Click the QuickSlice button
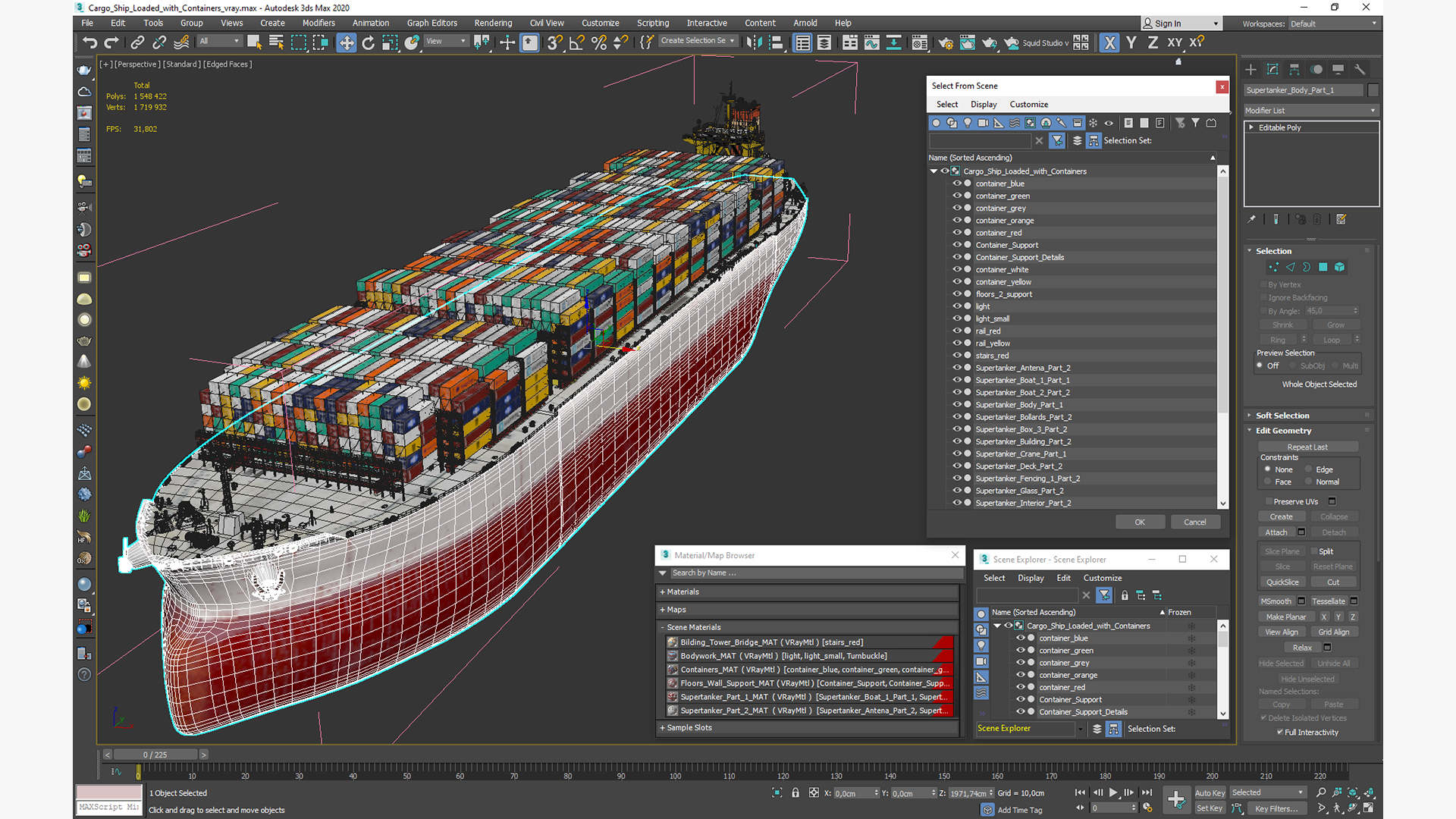The height and width of the screenshot is (819, 1456). point(1282,582)
